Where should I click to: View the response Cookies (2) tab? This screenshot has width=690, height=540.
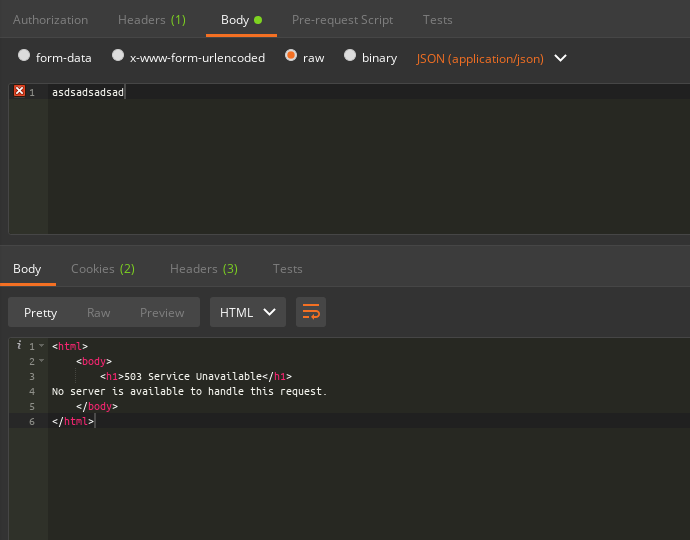[102, 268]
